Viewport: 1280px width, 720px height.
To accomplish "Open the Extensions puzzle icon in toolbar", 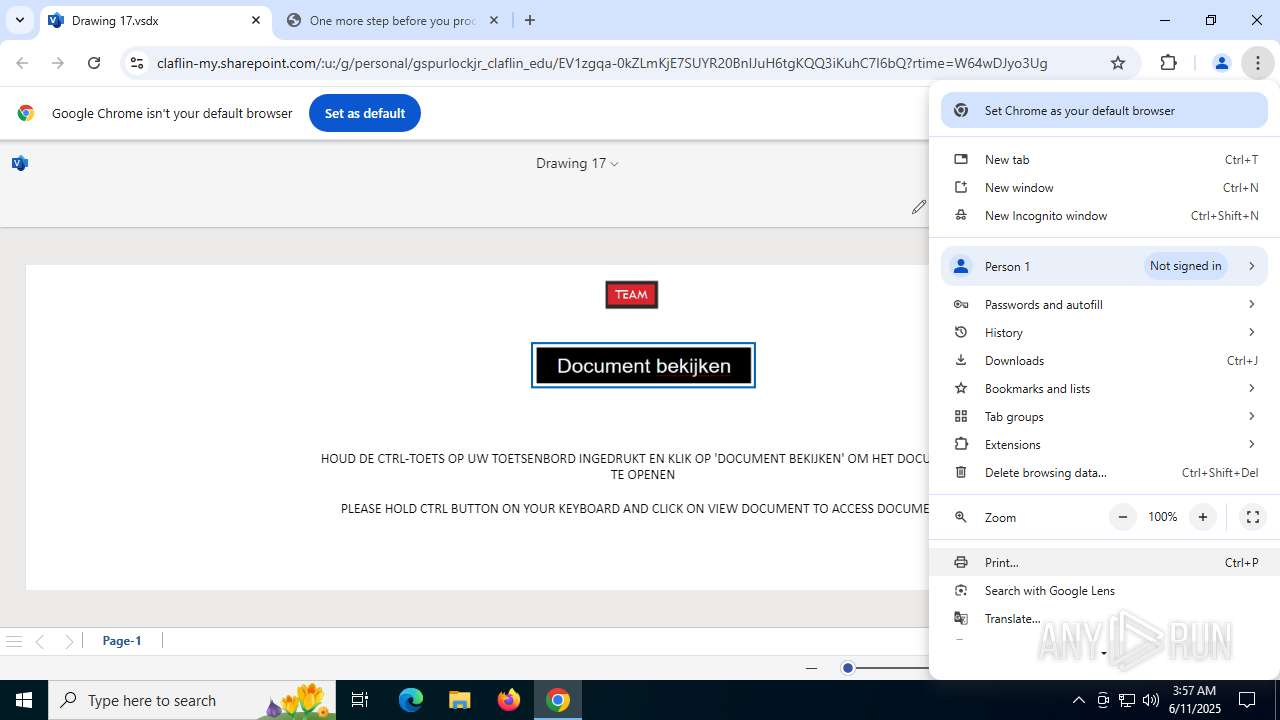I will tap(1168, 63).
